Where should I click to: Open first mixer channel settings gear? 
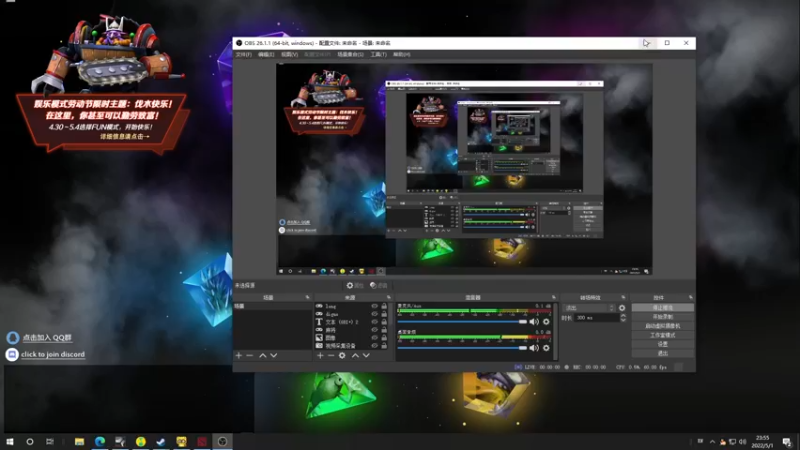[546, 322]
